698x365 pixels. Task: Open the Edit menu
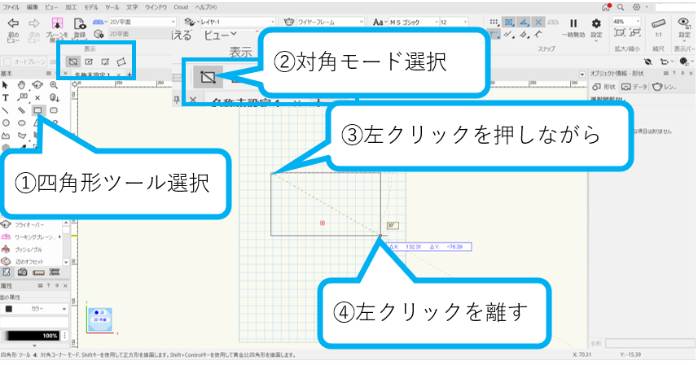point(32,7)
